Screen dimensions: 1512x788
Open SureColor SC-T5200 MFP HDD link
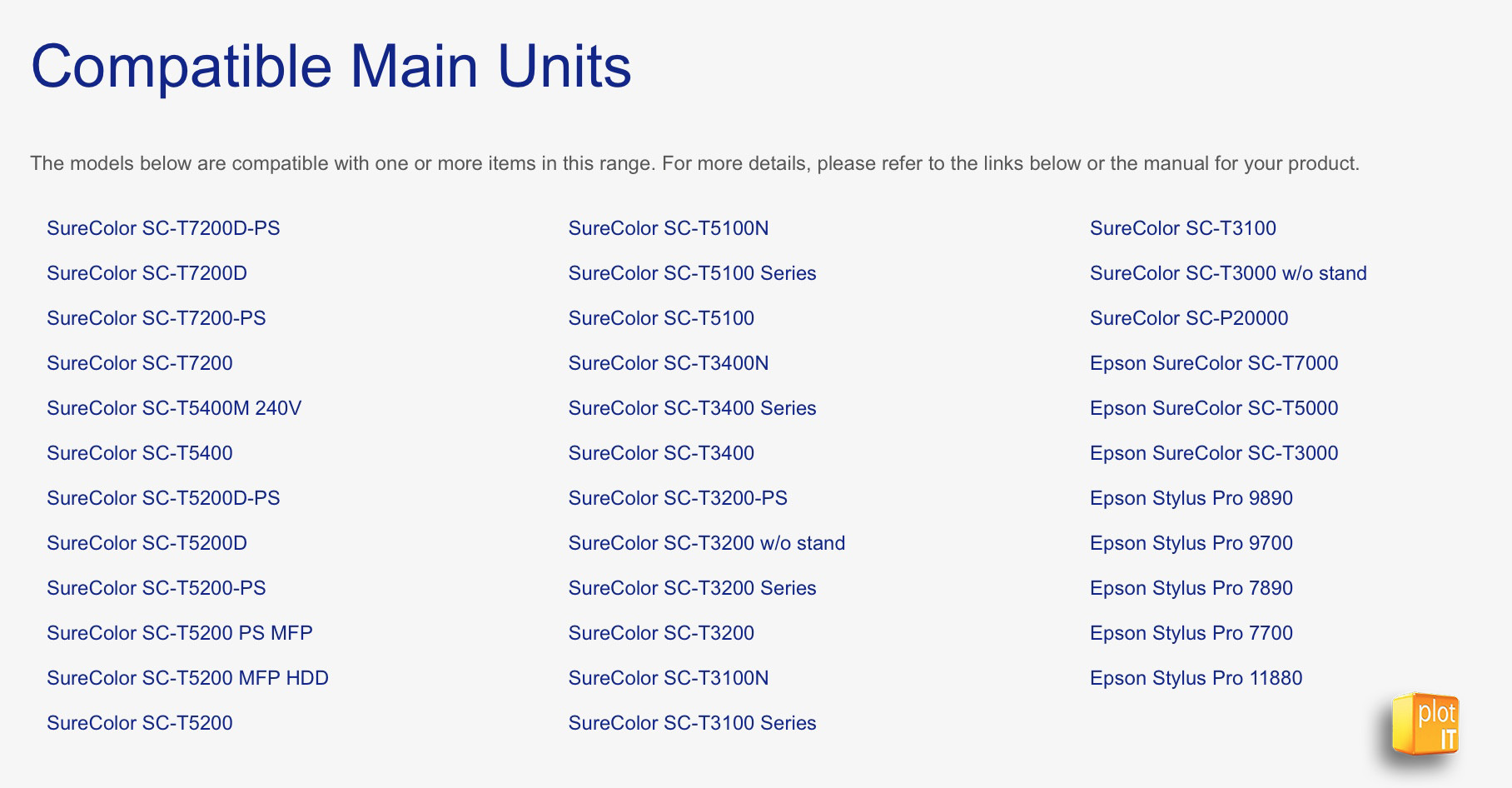coord(187,678)
